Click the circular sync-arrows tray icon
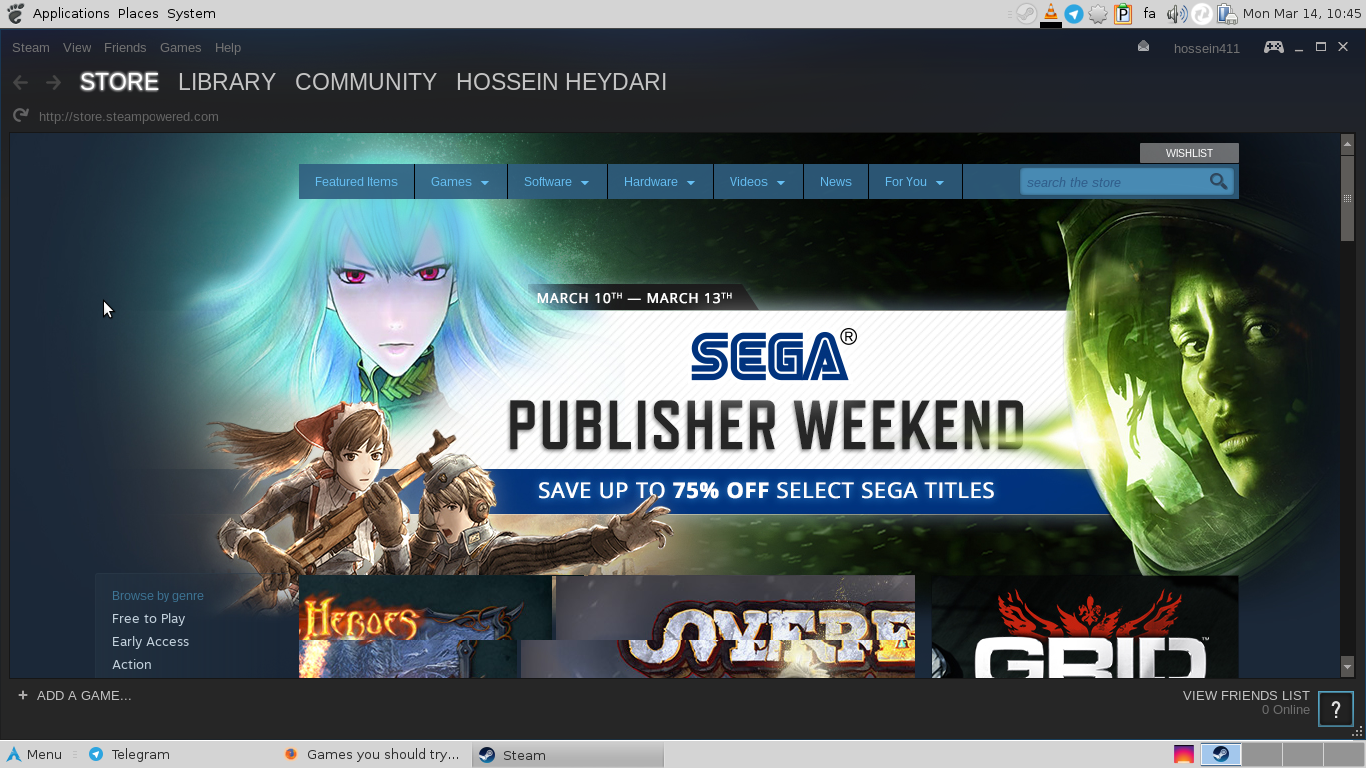 coord(1201,13)
